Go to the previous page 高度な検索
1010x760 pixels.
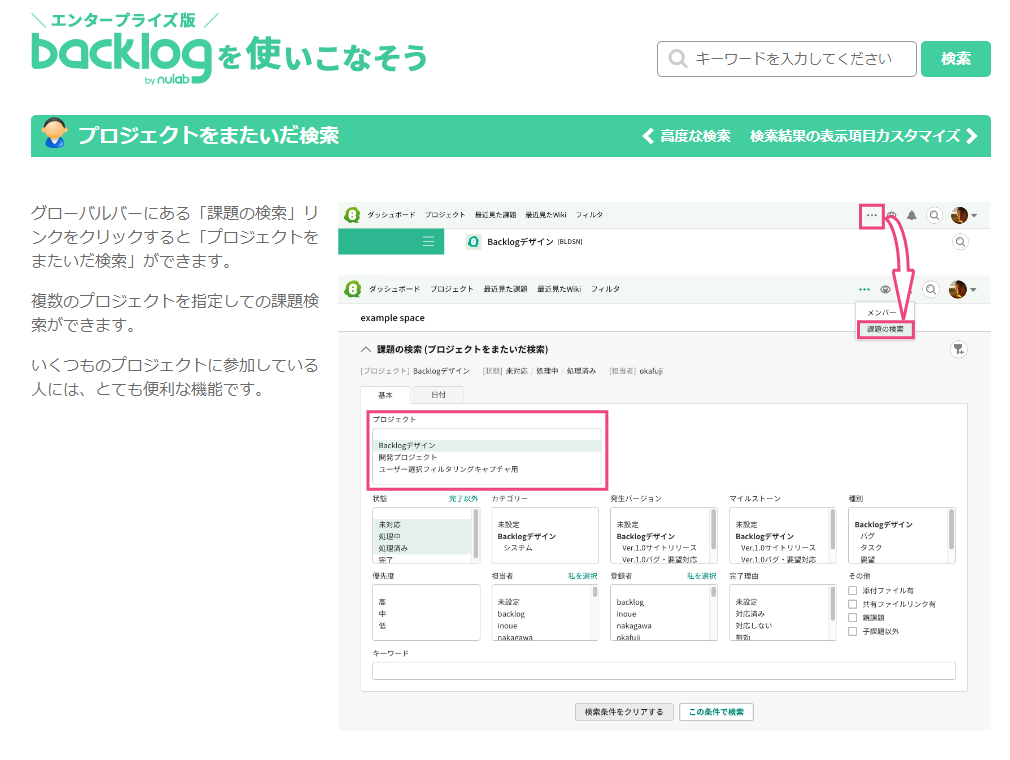[x=687, y=136]
